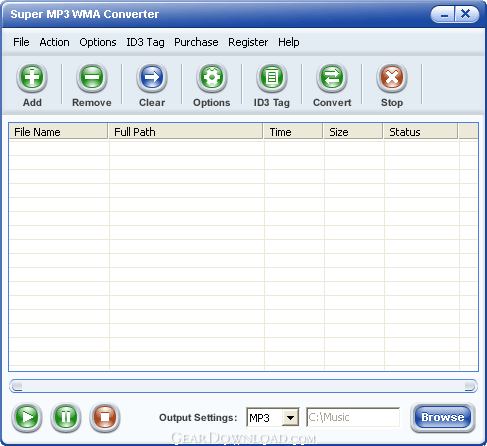This screenshot has width=487, height=446.
Task: Sort list by File Name column header
Action: point(58,132)
